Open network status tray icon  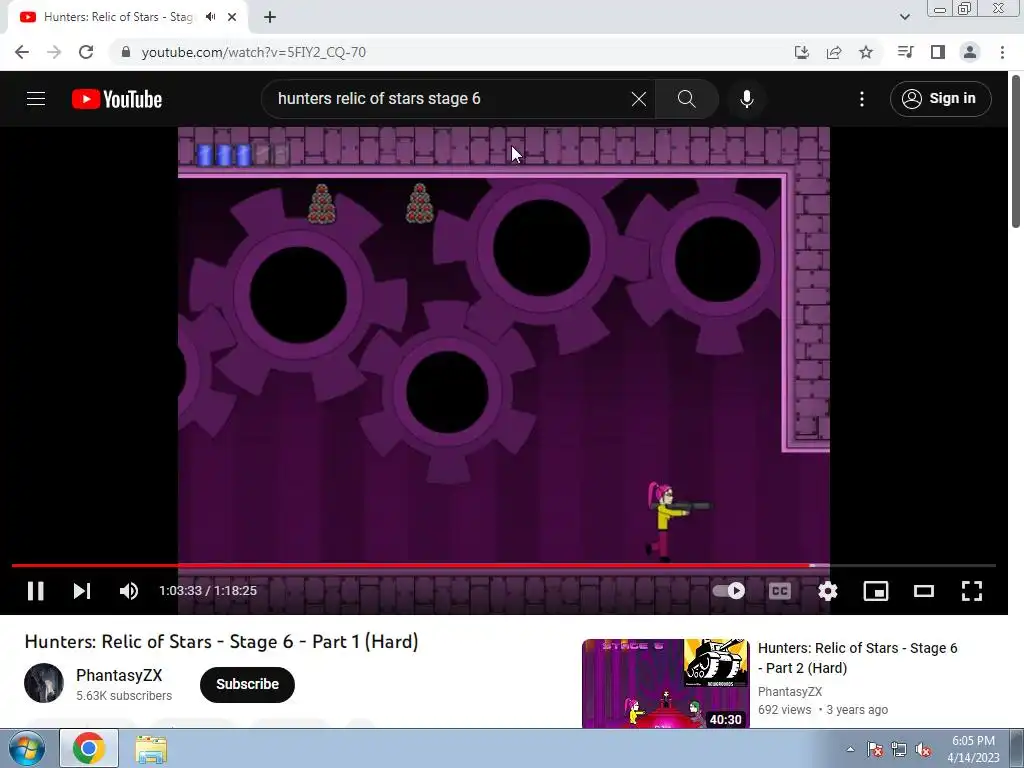click(x=899, y=749)
